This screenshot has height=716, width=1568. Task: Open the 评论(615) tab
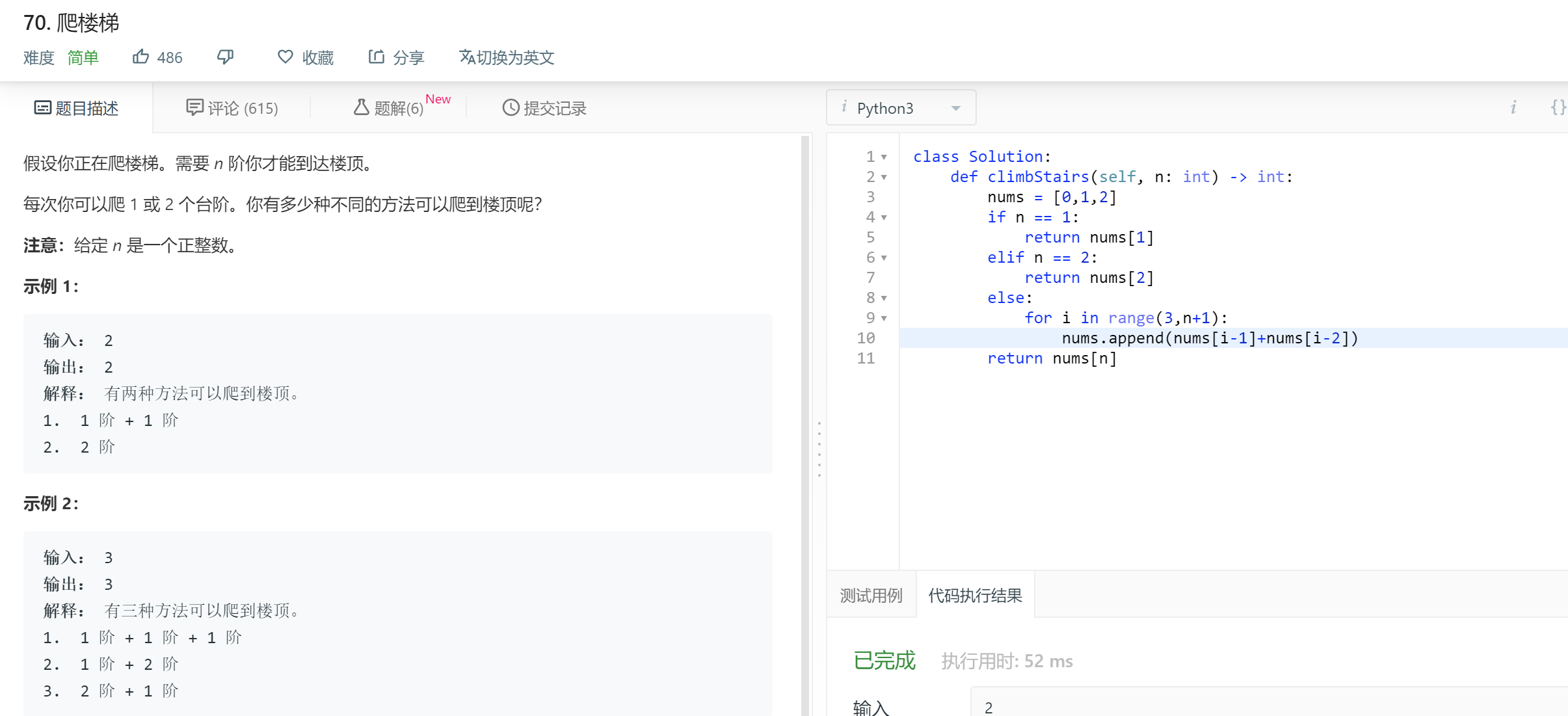241,108
